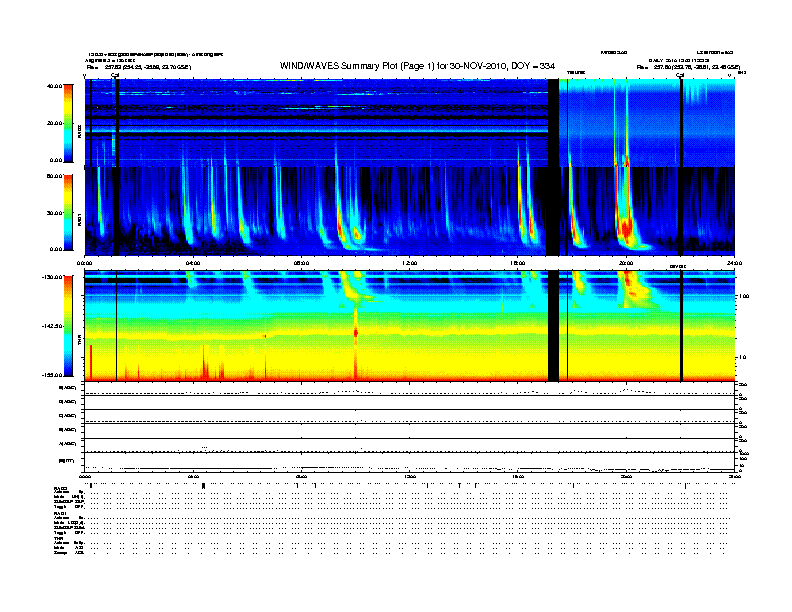This screenshot has width=792, height=612.
Task: Click the -130.00 label on TNR scale
Action: click(53, 277)
